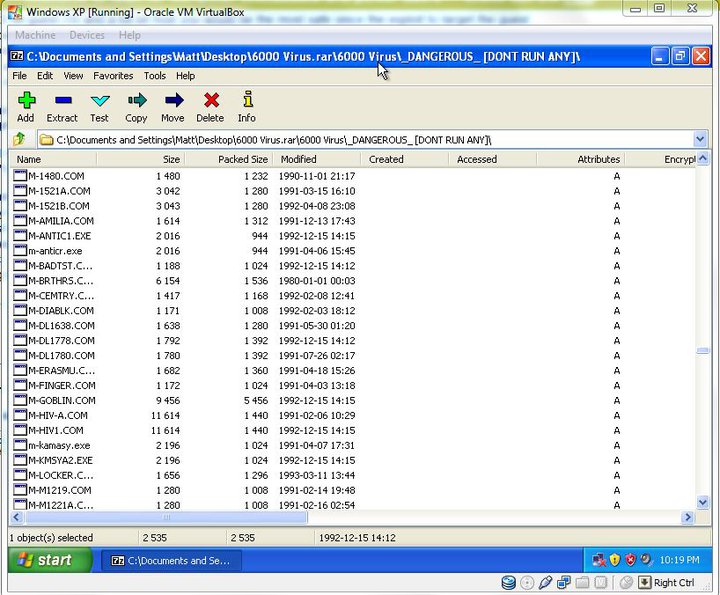Click the Copy toolbar icon
The height and width of the screenshot is (595, 720).
coord(137,100)
